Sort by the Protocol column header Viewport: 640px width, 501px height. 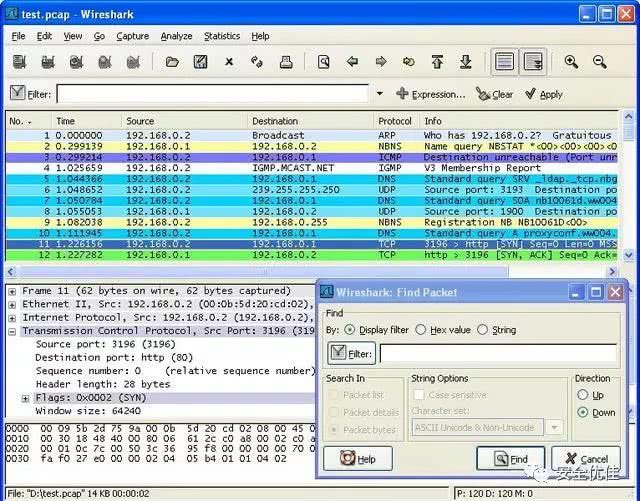(x=396, y=121)
